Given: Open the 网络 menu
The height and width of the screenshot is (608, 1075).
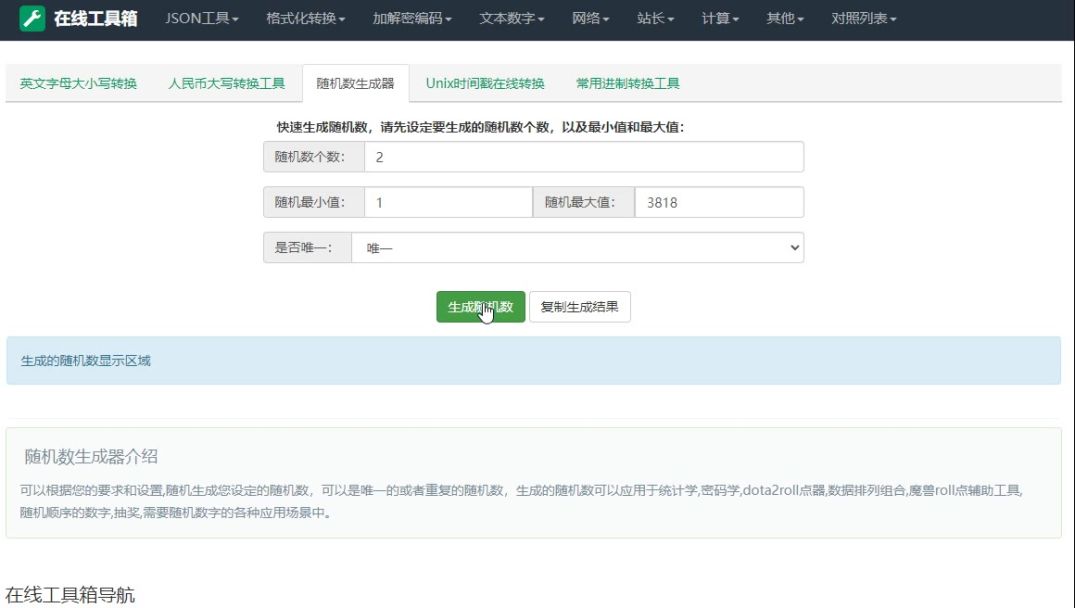Looking at the screenshot, I should [590, 19].
